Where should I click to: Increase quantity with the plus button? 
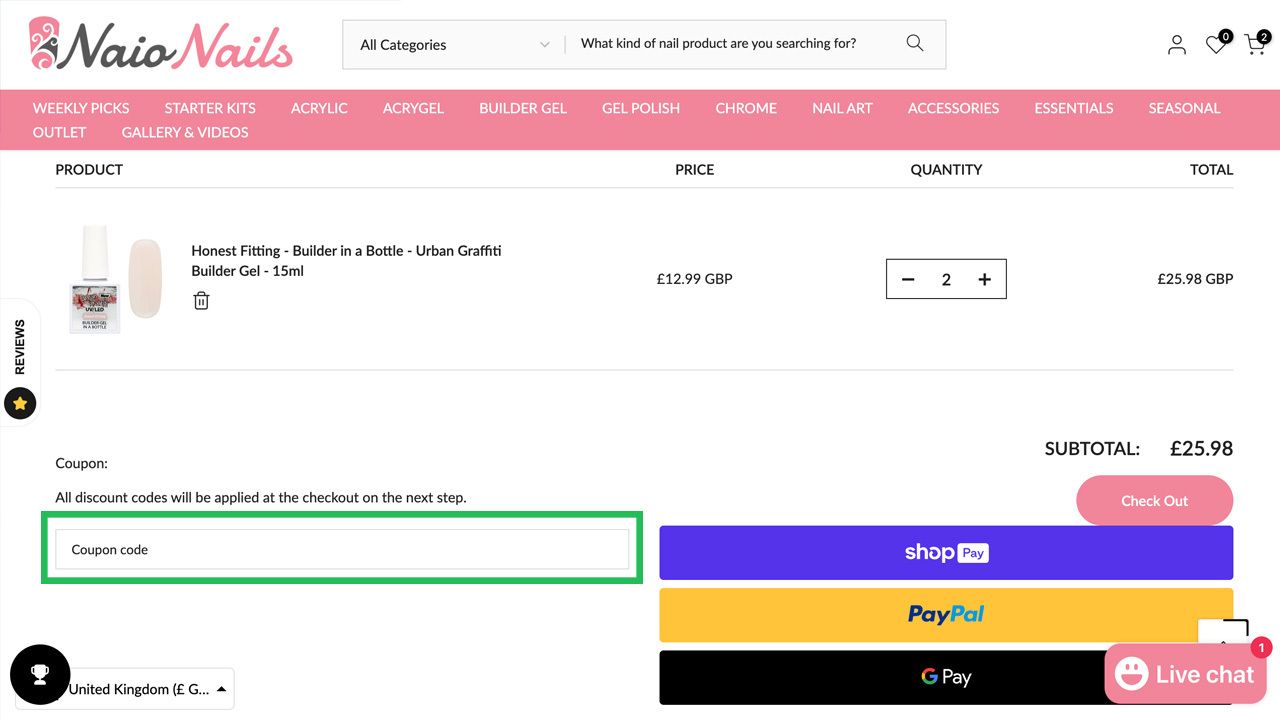coord(984,279)
